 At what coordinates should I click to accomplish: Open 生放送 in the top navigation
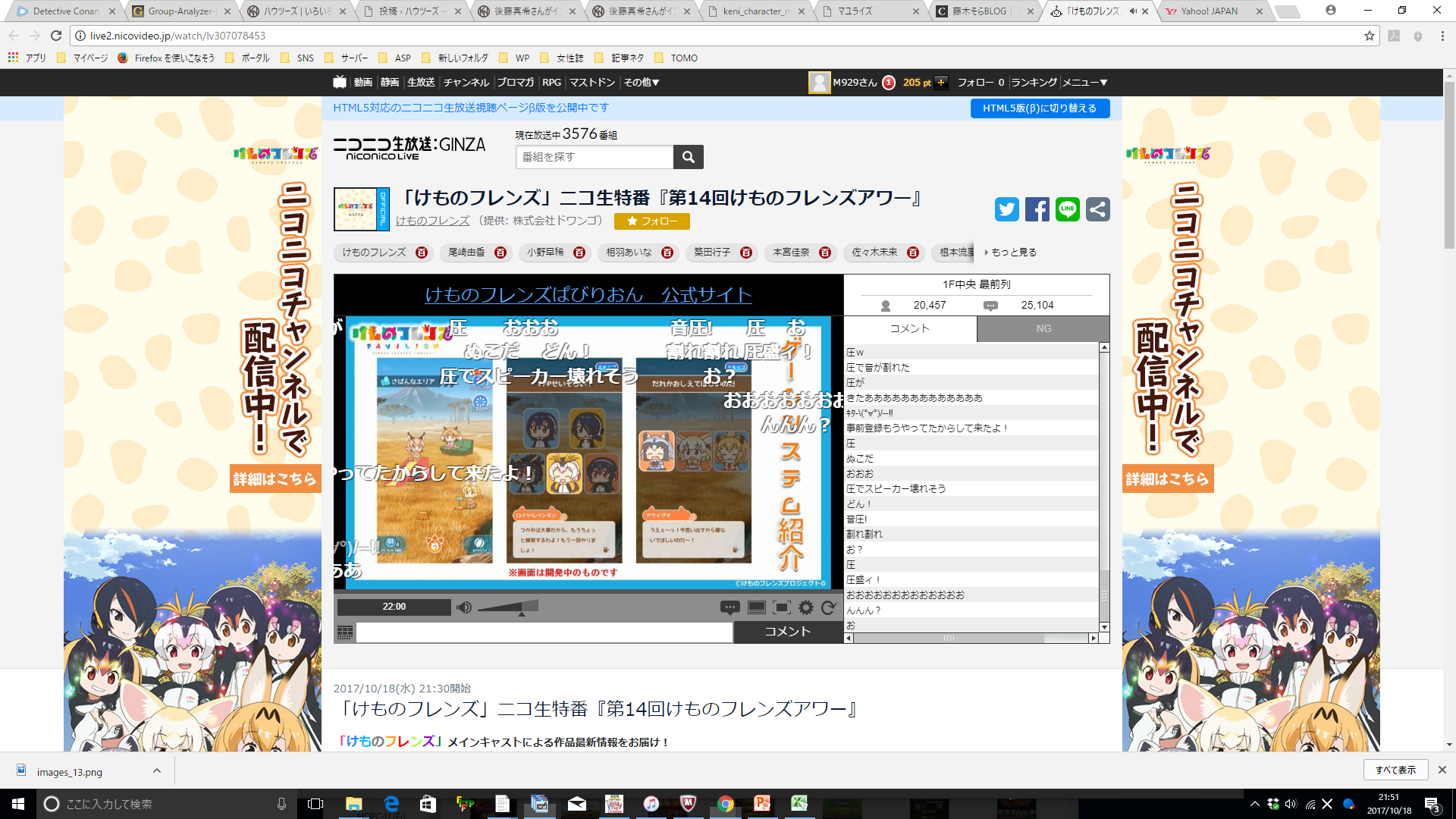(x=421, y=82)
